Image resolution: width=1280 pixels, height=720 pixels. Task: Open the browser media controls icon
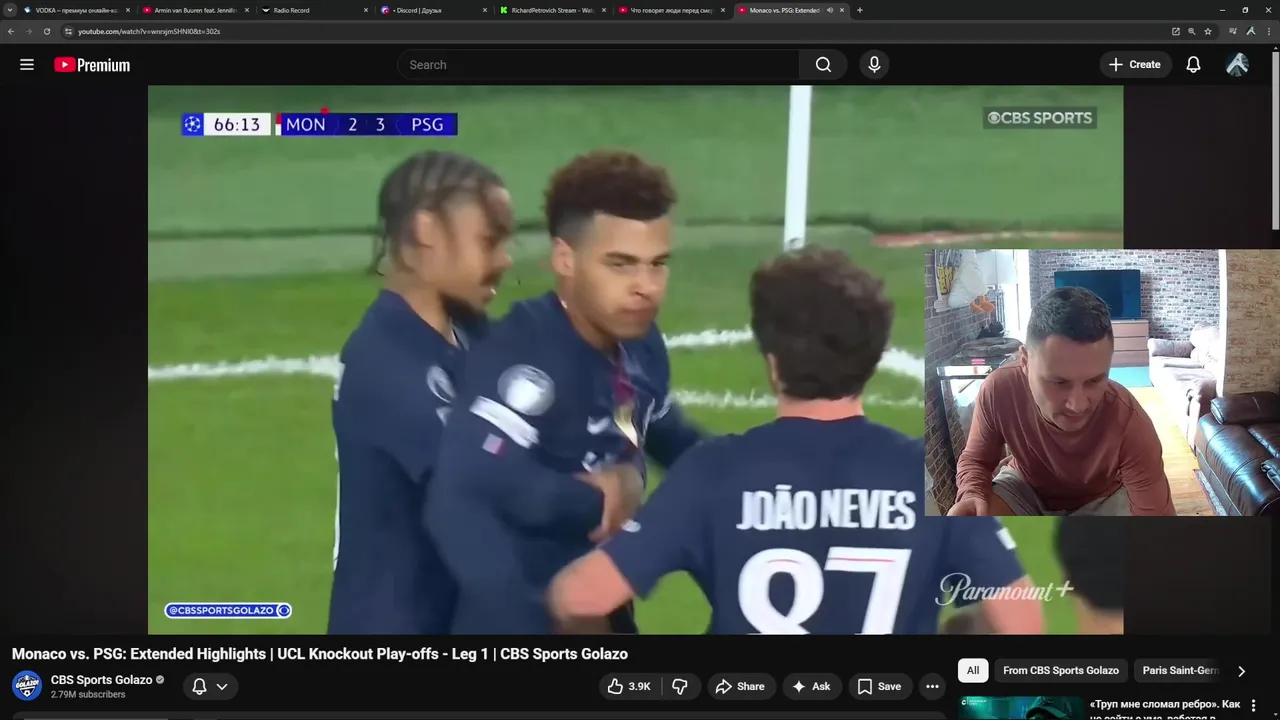tap(1233, 31)
